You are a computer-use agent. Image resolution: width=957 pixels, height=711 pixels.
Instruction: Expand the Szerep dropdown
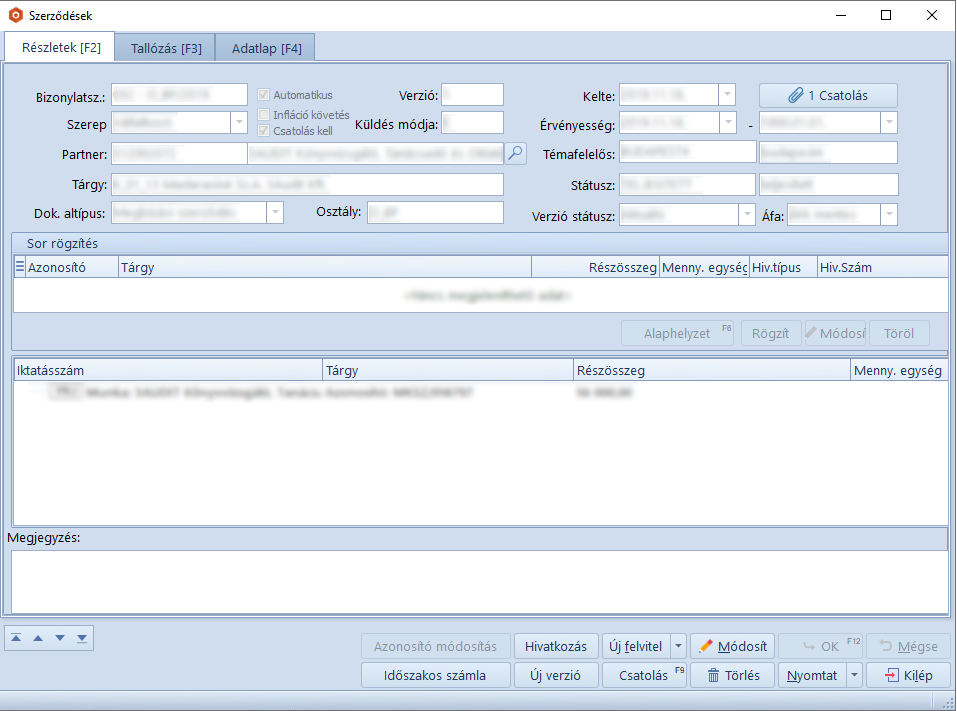point(239,122)
